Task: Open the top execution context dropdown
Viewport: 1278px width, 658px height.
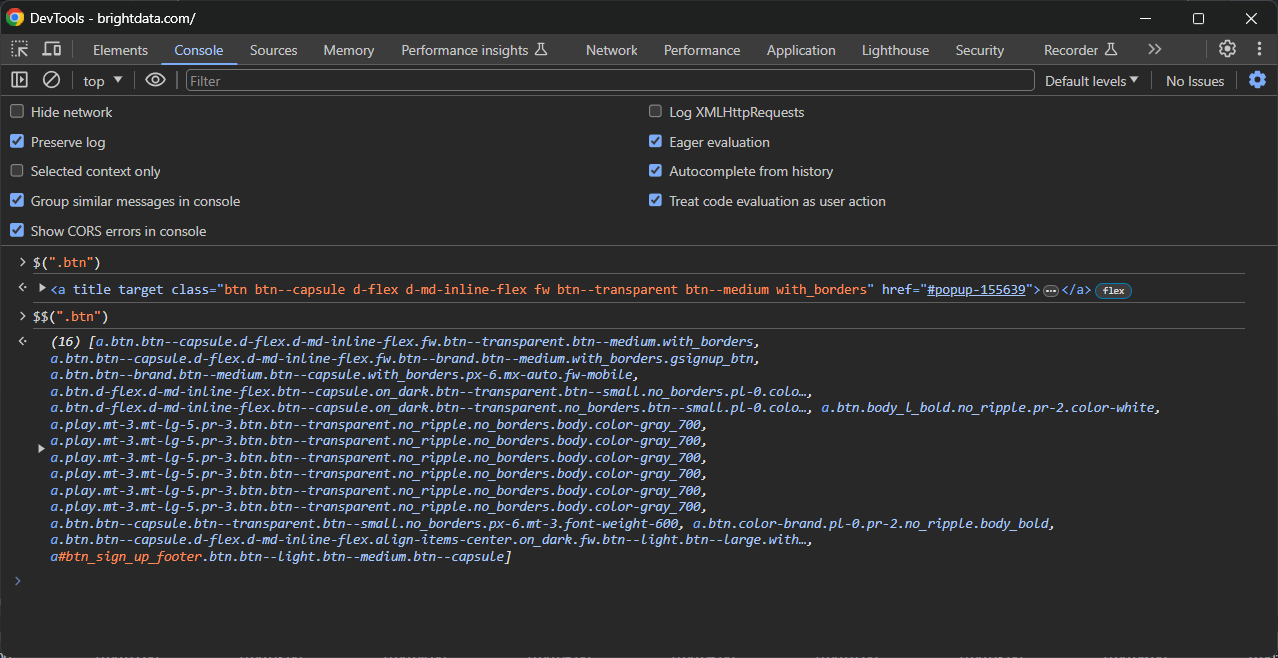Action: click(x=100, y=80)
